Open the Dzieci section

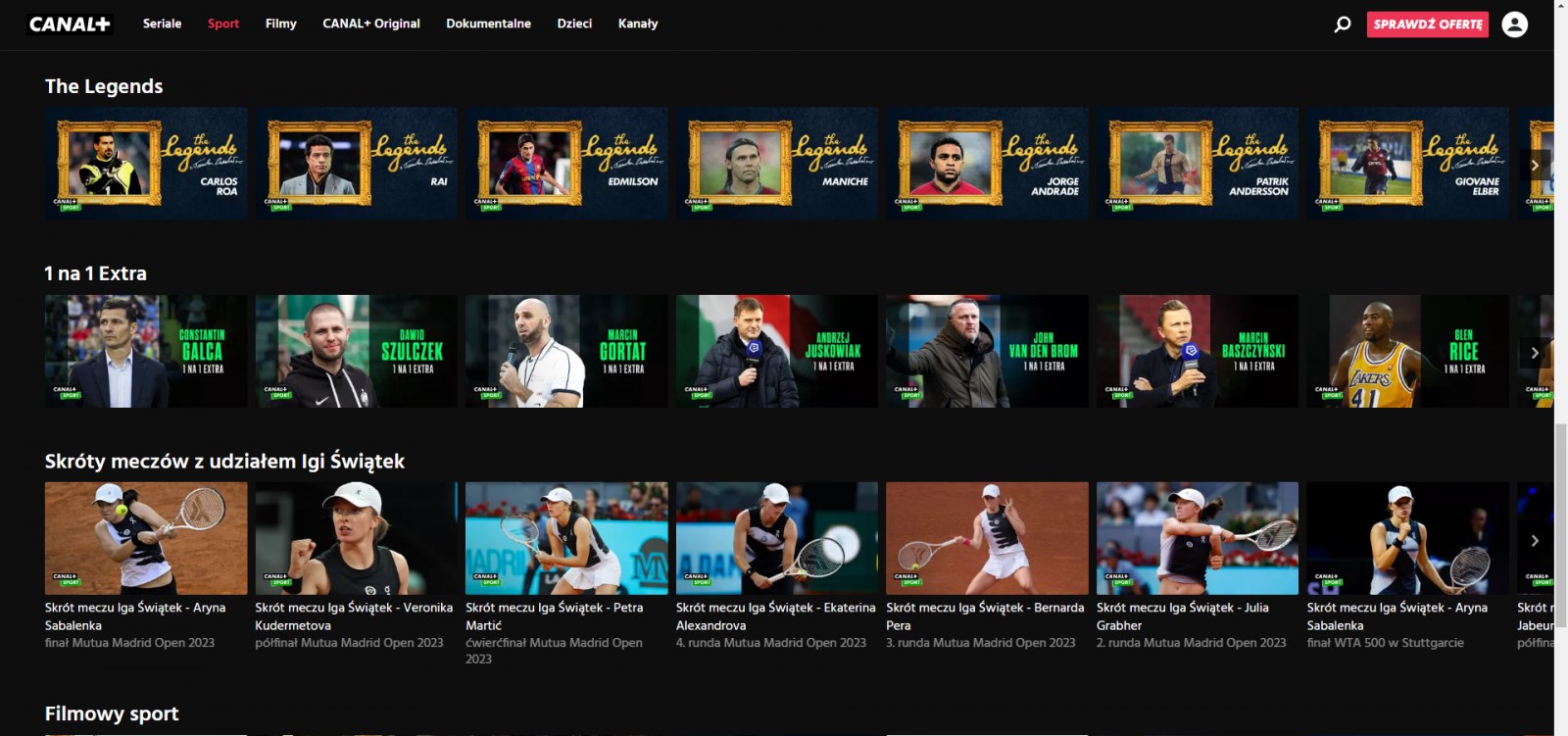(574, 24)
